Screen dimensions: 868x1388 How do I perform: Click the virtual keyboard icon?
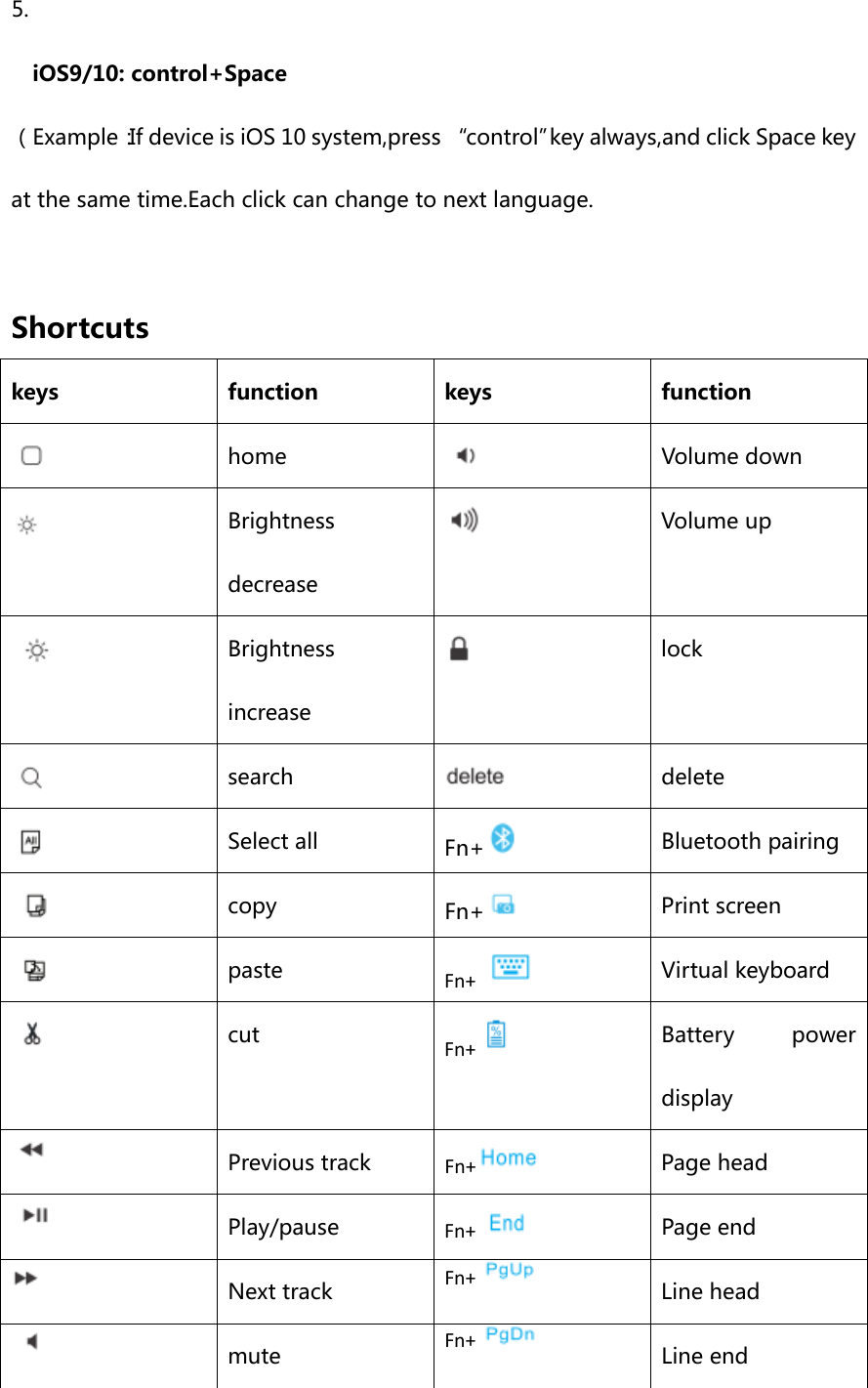pyautogui.click(x=510, y=967)
